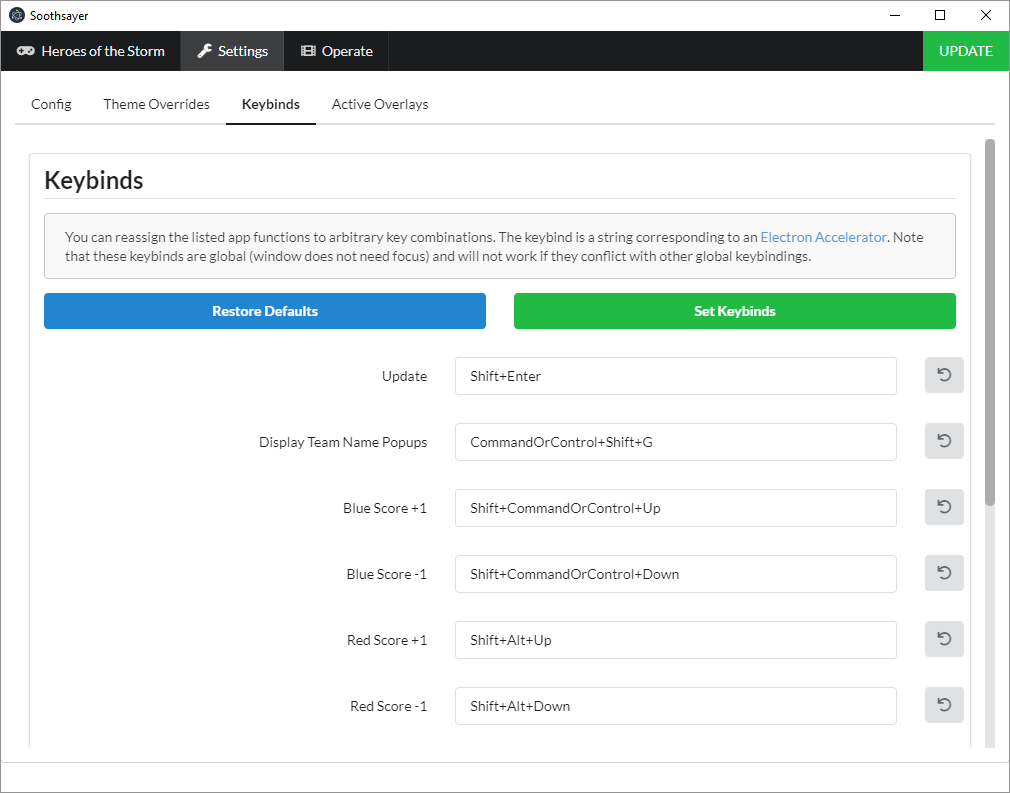Image resolution: width=1010 pixels, height=793 pixels.
Task: Click the Blue Score +1 label
Action: (385, 508)
